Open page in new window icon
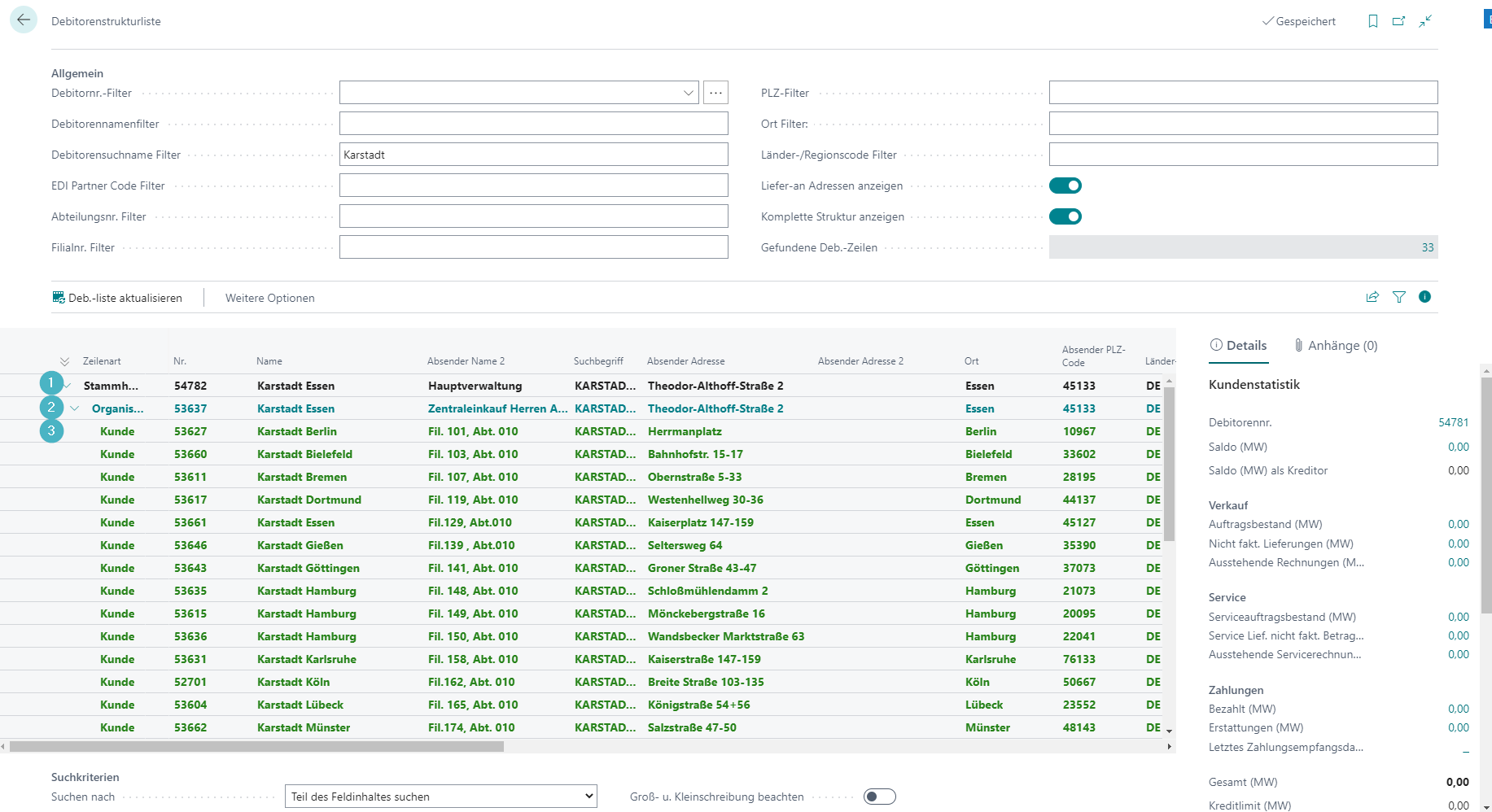 1398,21
